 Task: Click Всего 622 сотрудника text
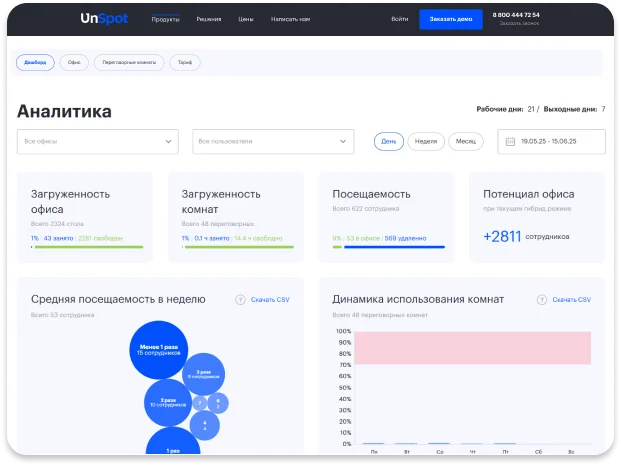coord(366,209)
